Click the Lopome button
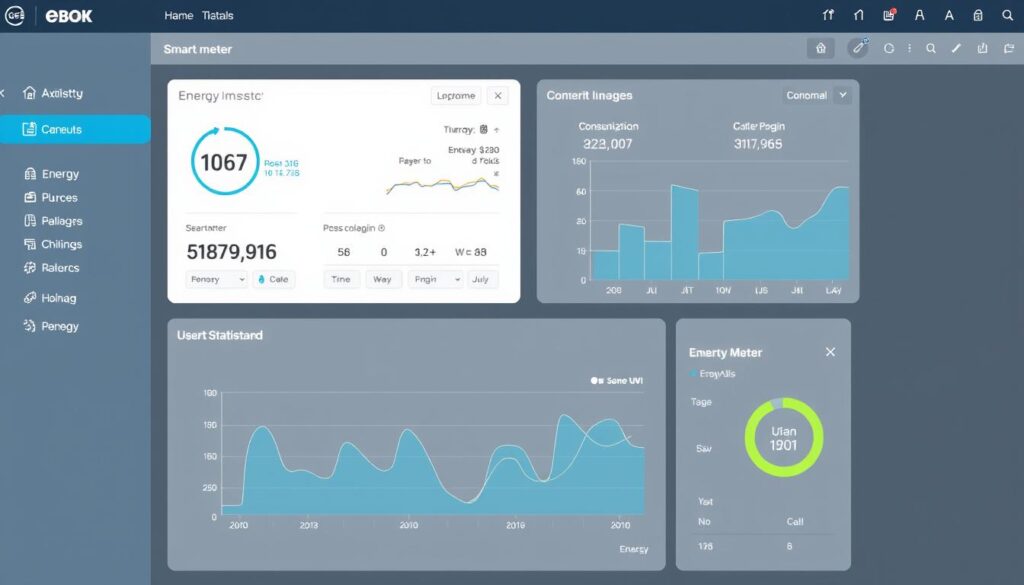Viewport: 1024px width, 585px height. point(456,96)
